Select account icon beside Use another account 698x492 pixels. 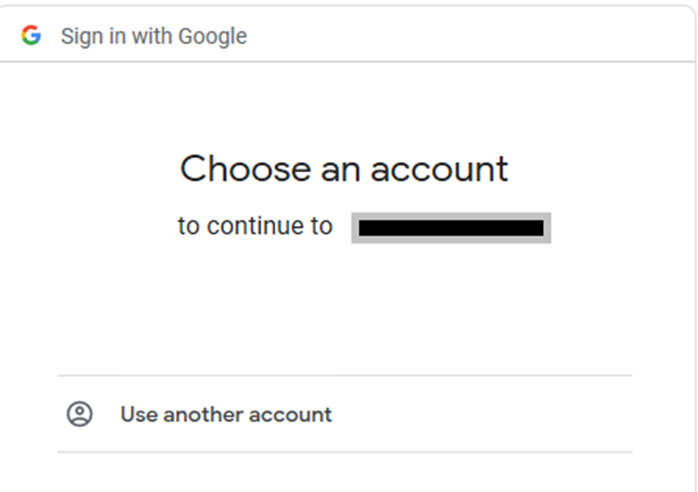tap(80, 414)
